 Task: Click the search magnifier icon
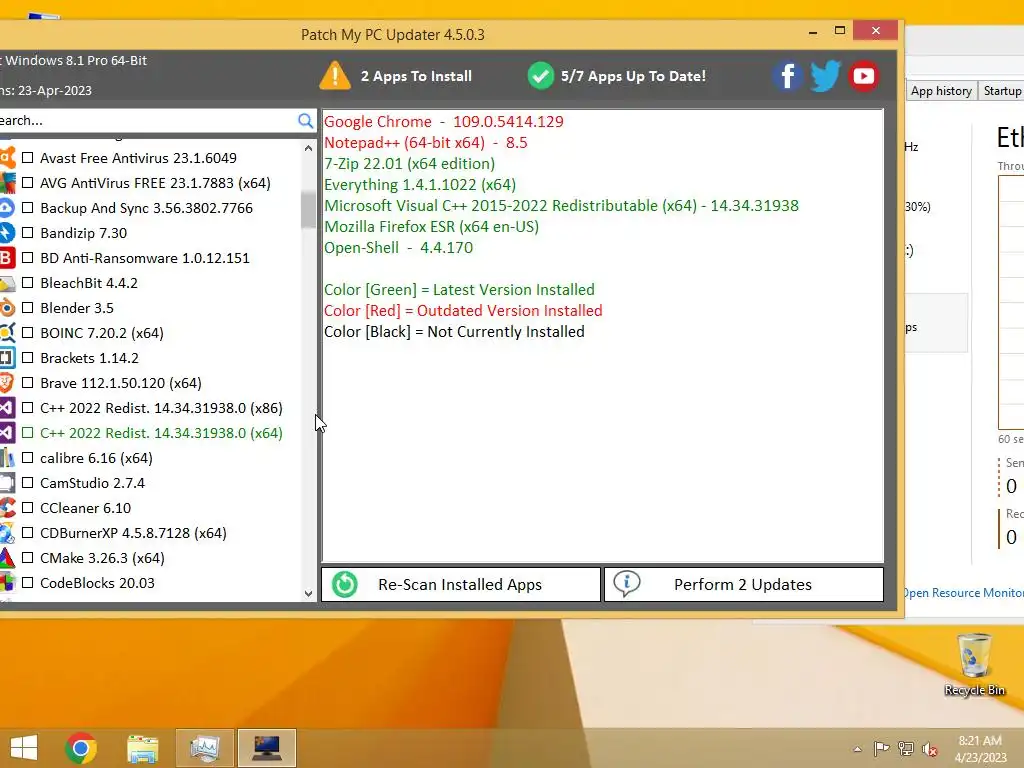tap(305, 120)
